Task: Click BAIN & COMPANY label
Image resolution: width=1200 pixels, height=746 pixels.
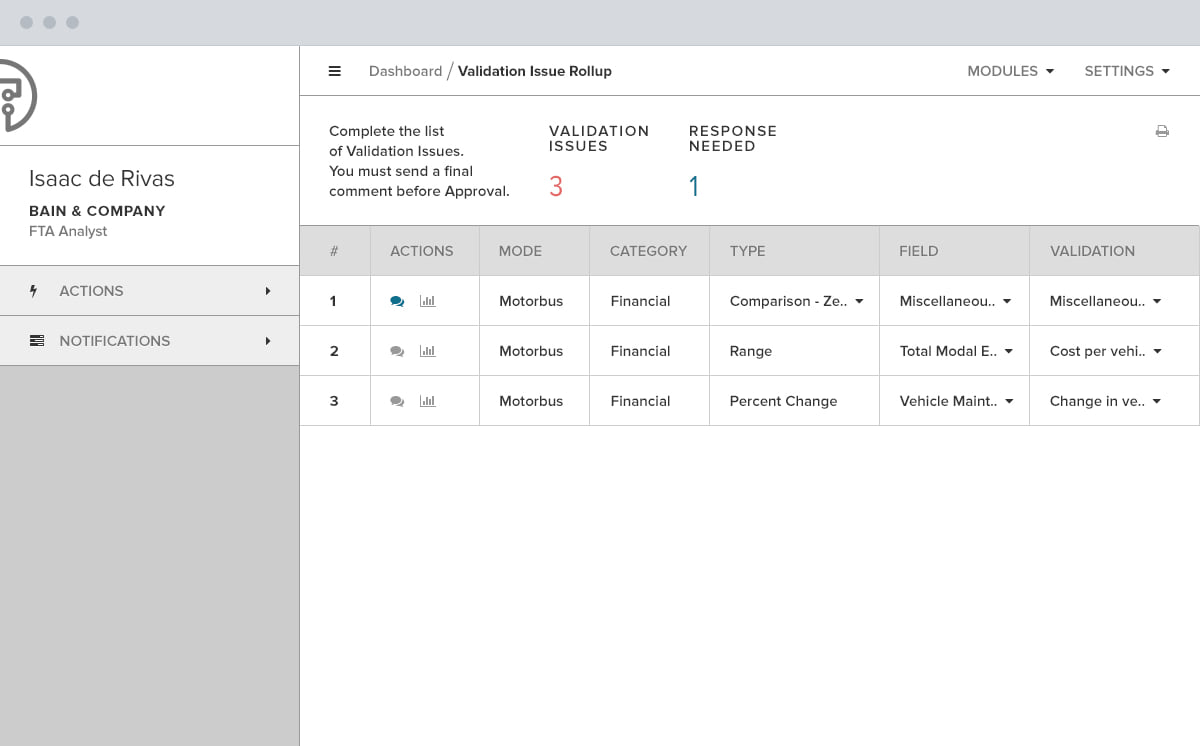Action: 97,211
